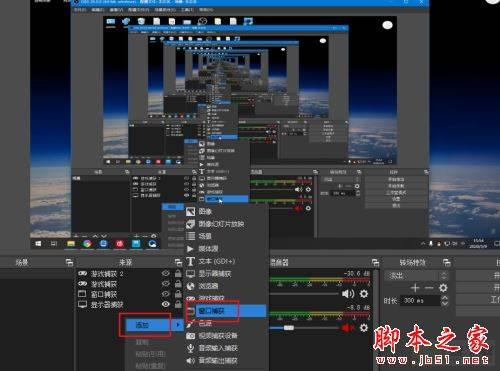Viewport: 500px width, 371px height.
Task: Open settings gear of the first audio channel
Action: click(x=364, y=294)
